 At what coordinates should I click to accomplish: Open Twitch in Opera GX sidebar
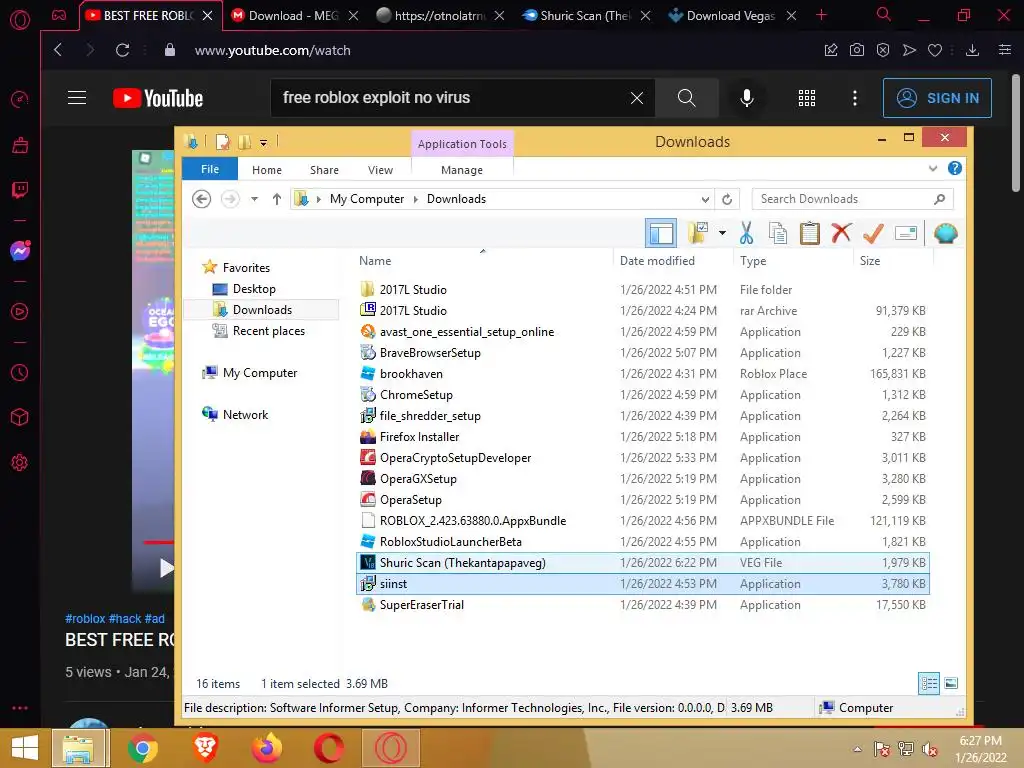pyautogui.click(x=20, y=190)
